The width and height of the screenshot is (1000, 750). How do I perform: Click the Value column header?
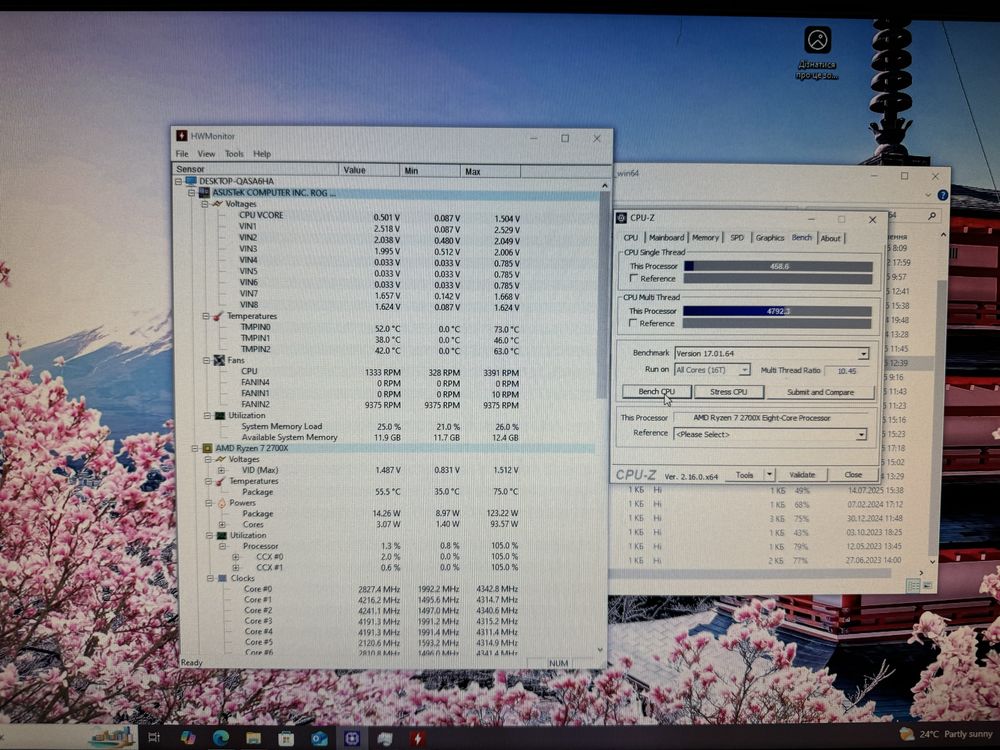click(369, 170)
